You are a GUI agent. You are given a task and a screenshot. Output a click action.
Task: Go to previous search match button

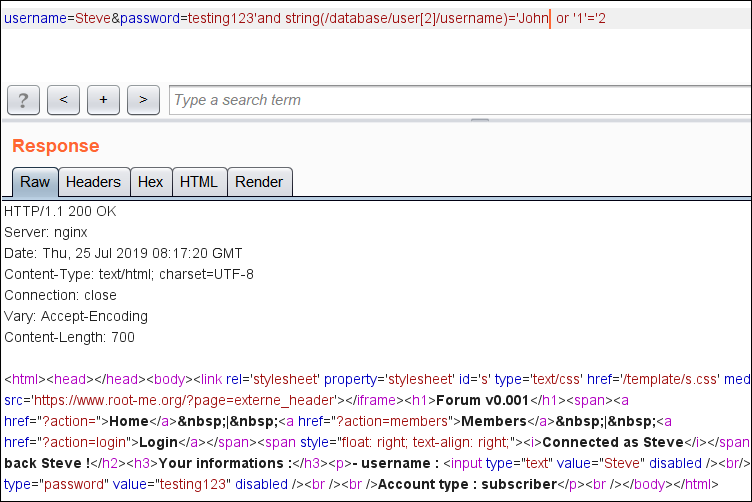pyautogui.click(x=63, y=100)
